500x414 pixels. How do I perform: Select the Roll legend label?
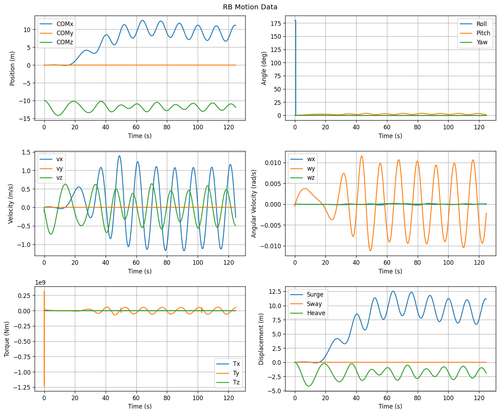pyautogui.click(x=482, y=24)
